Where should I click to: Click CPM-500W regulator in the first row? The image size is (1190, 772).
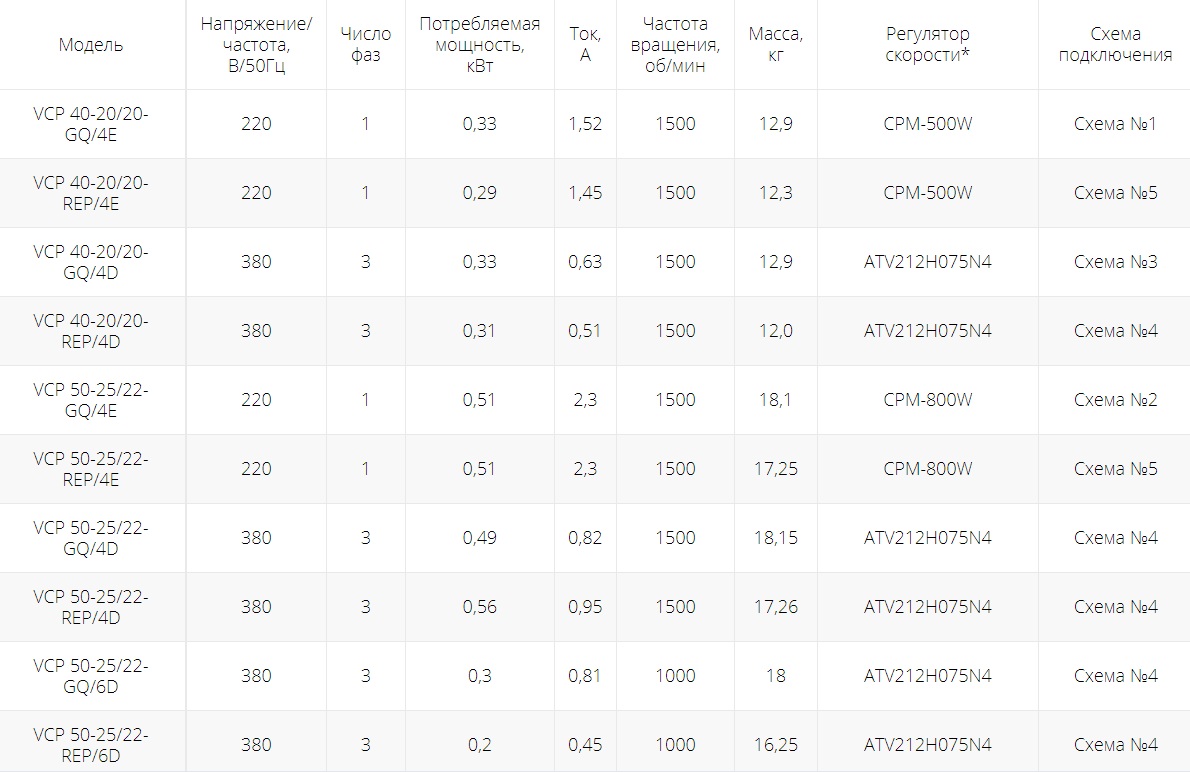point(927,124)
